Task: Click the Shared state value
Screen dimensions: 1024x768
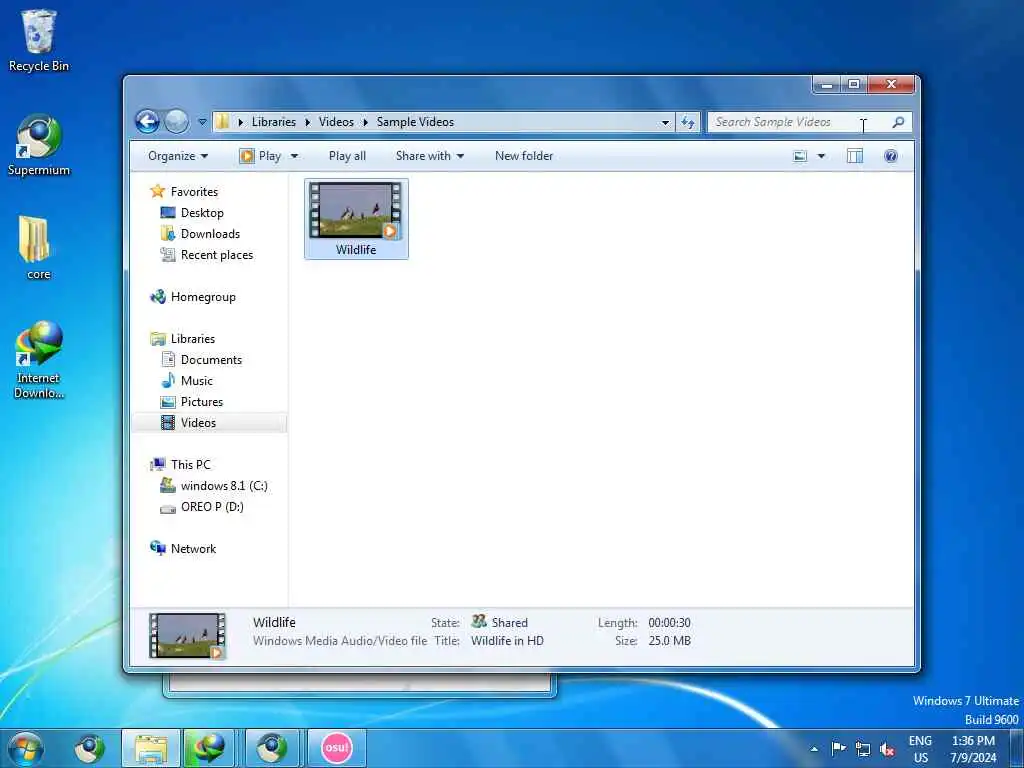Action: 509,622
